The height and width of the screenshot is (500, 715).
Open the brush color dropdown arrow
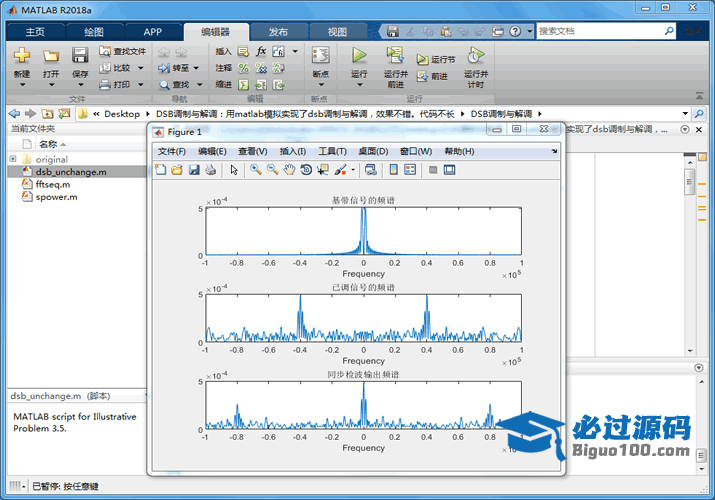pyautogui.click(x=353, y=170)
